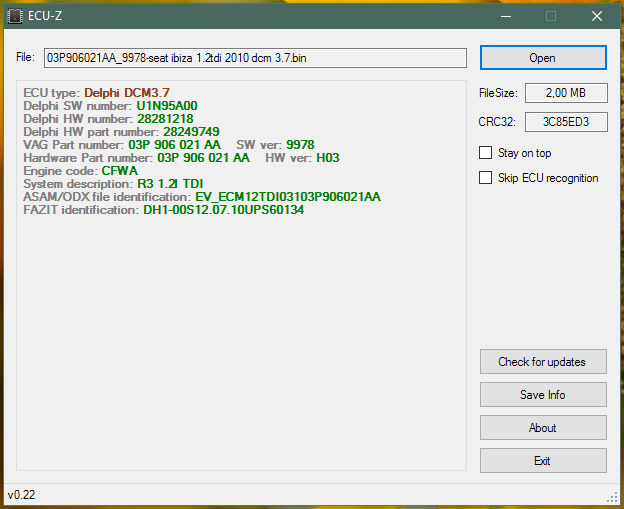Select the CRC32 value field
The width and height of the screenshot is (624, 509).
click(x=566, y=122)
